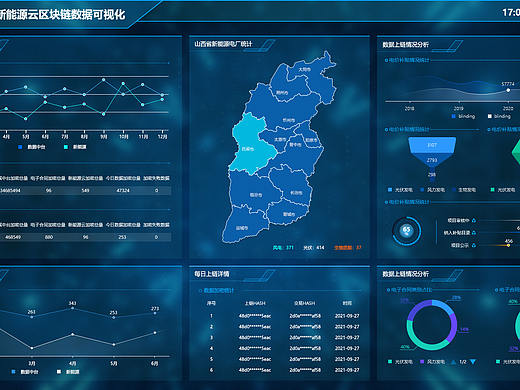Click the 12月 axis label on the monthly chart
520x390 pixels.
tap(163, 136)
